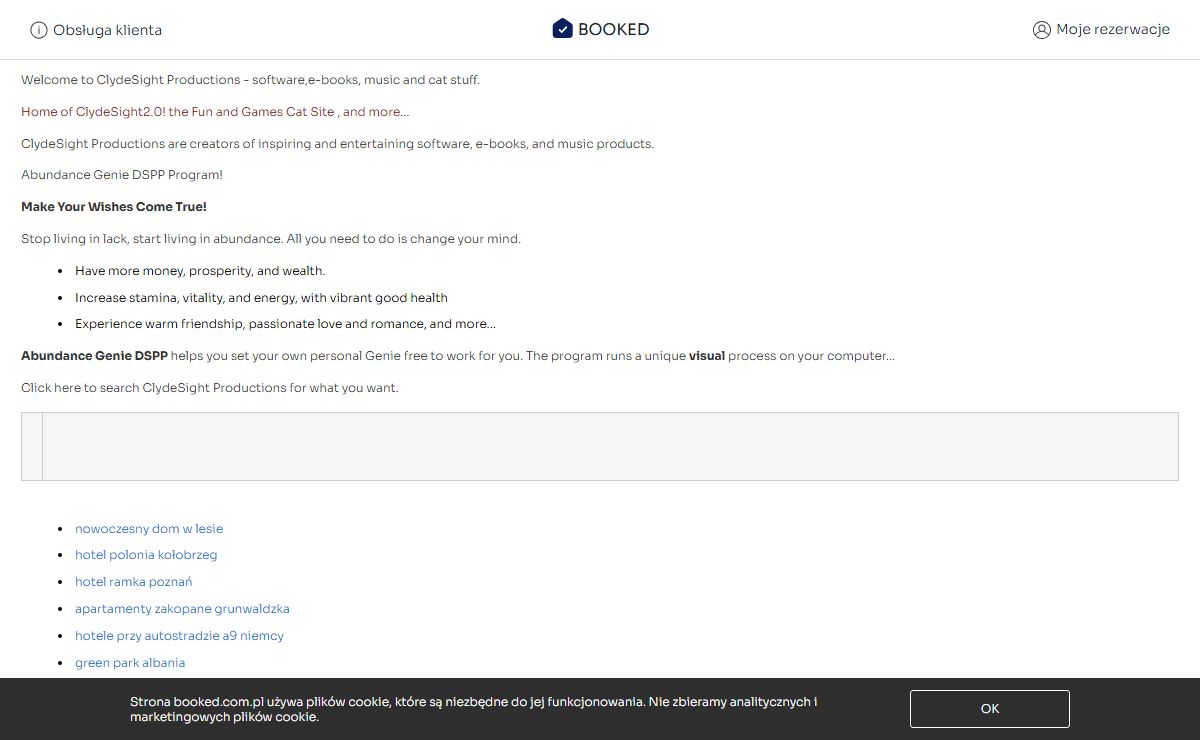Click the 'Stop living in lack' sentence

pos(271,239)
